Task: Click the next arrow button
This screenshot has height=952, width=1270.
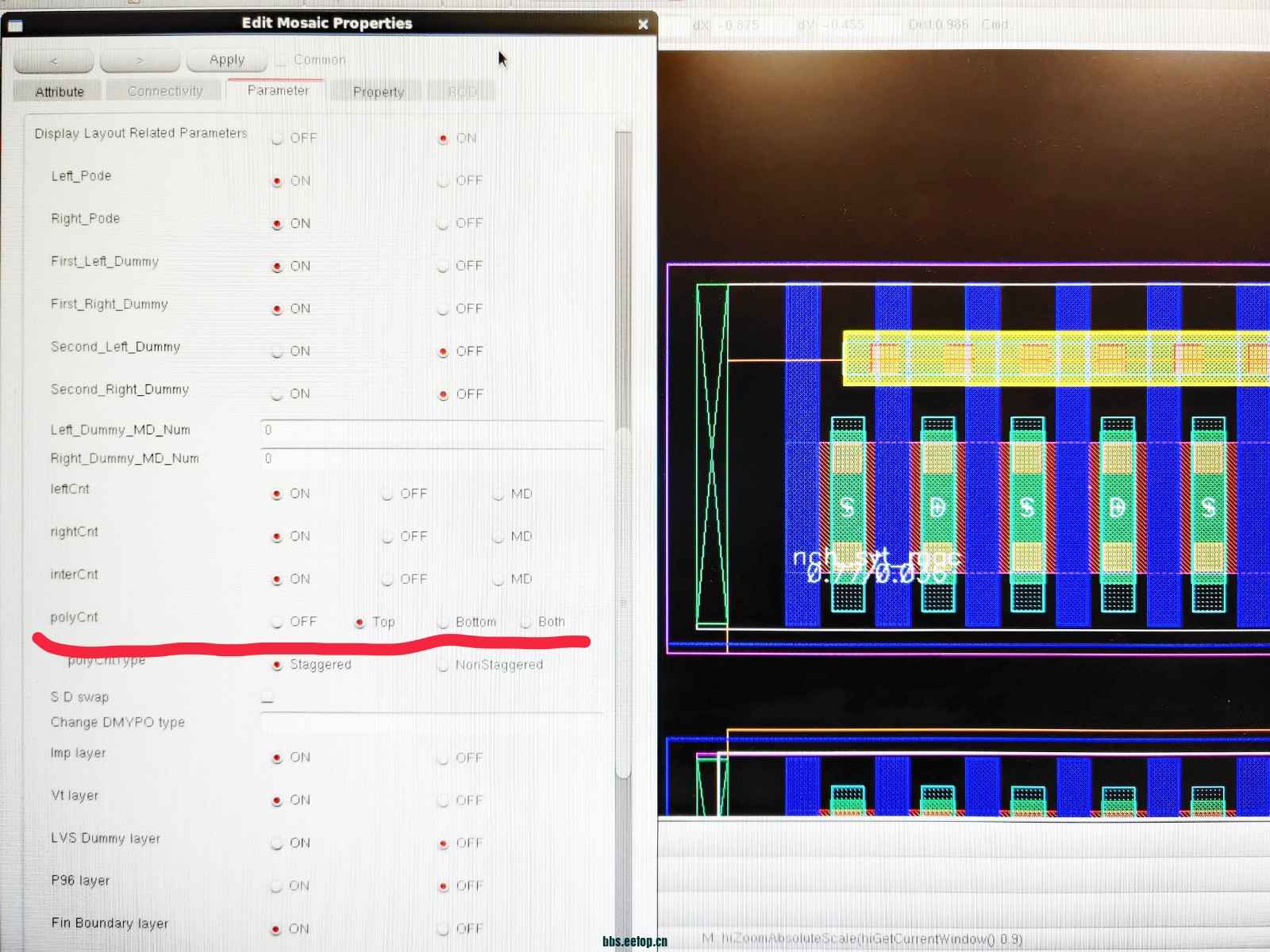Action: [140, 60]
